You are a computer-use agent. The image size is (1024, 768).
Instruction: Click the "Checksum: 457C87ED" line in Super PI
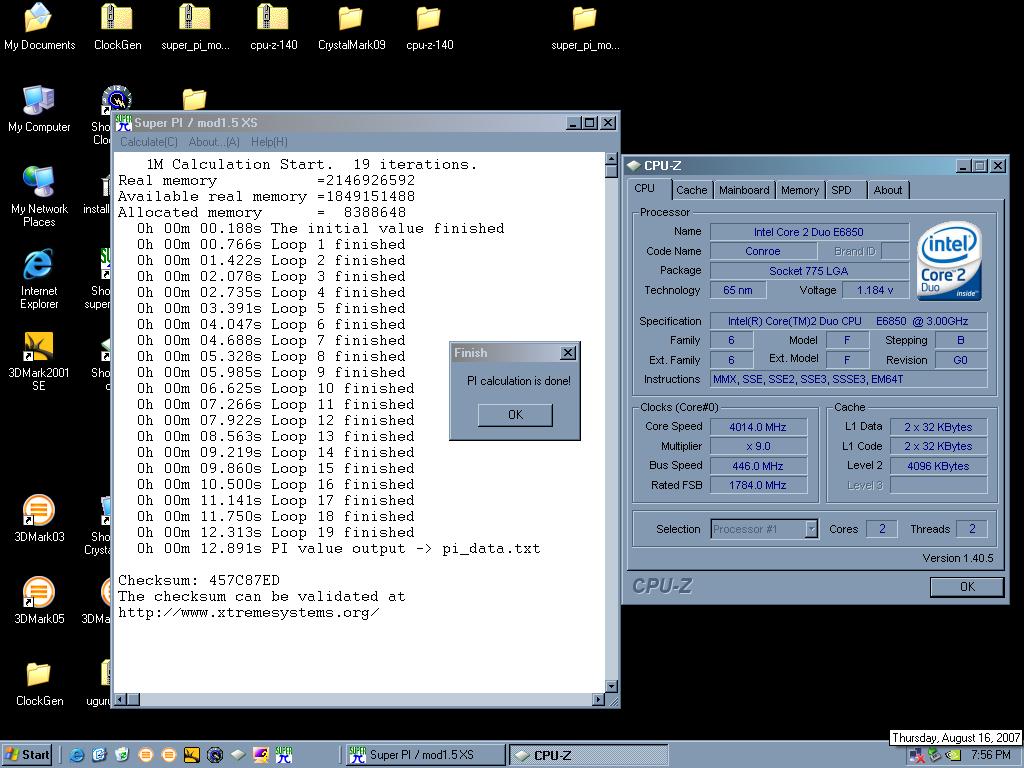click(199, 580)
